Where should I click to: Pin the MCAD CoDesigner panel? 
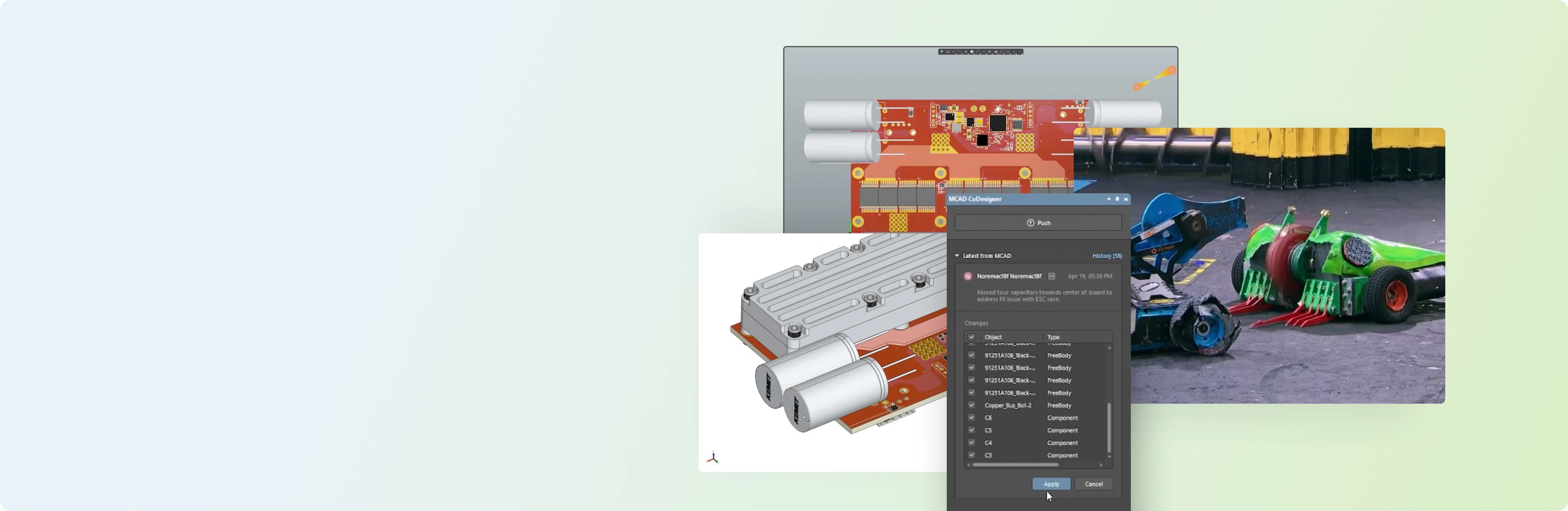coord(1117,199)
